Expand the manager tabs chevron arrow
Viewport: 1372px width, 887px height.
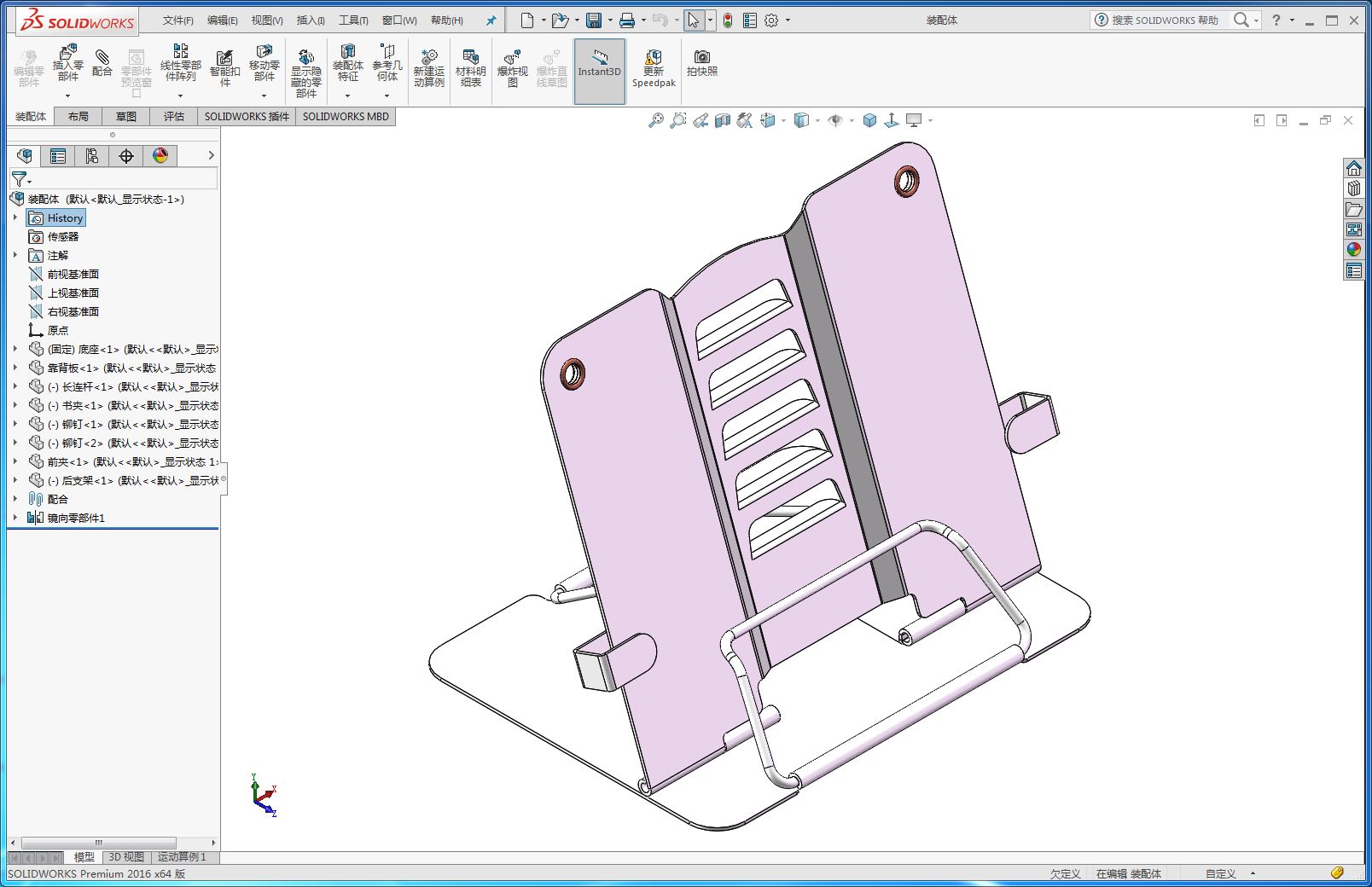211,155
